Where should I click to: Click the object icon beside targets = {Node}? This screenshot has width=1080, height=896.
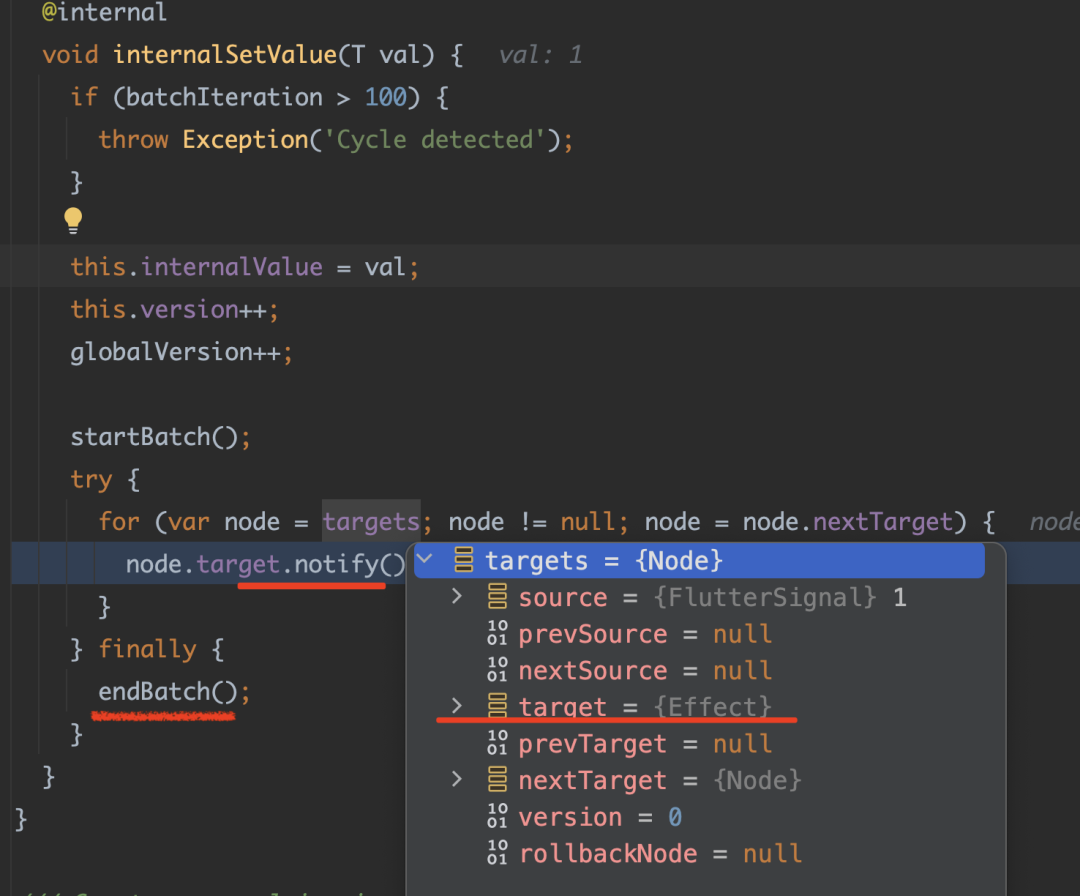point(464,560)
